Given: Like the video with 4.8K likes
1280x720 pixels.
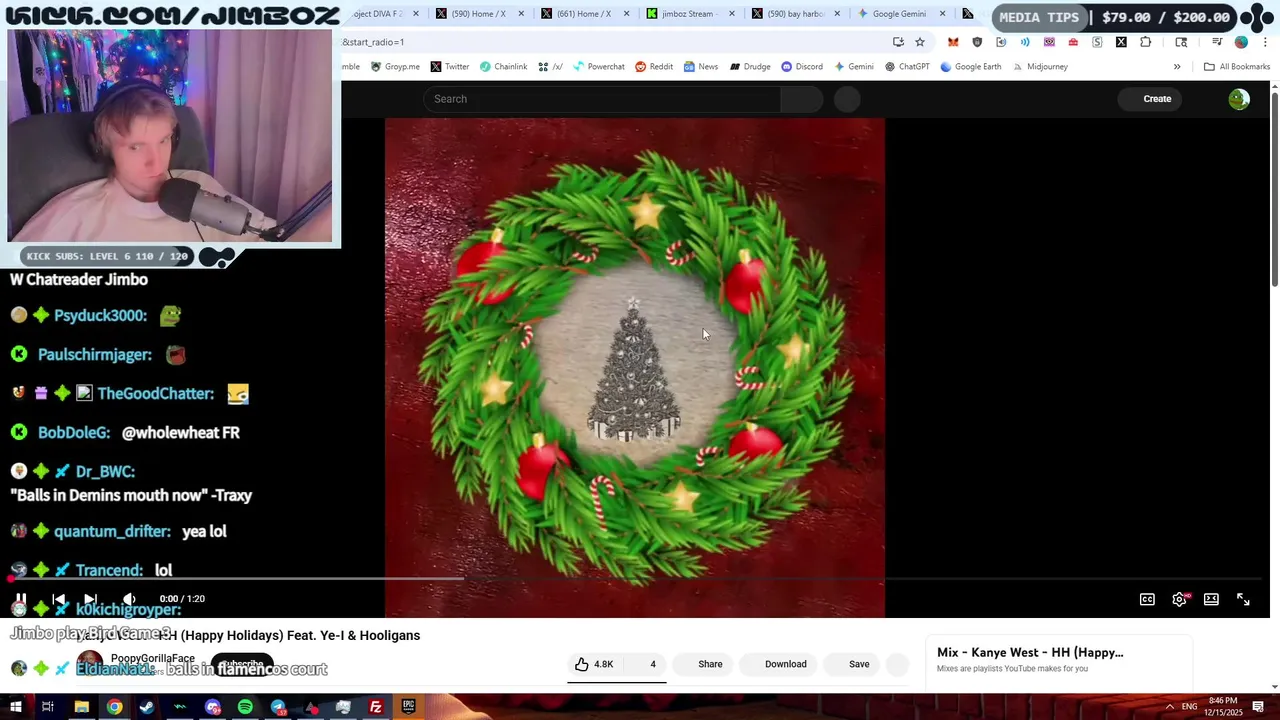Looking at the screenshot, I should click(x=595, y=664).
